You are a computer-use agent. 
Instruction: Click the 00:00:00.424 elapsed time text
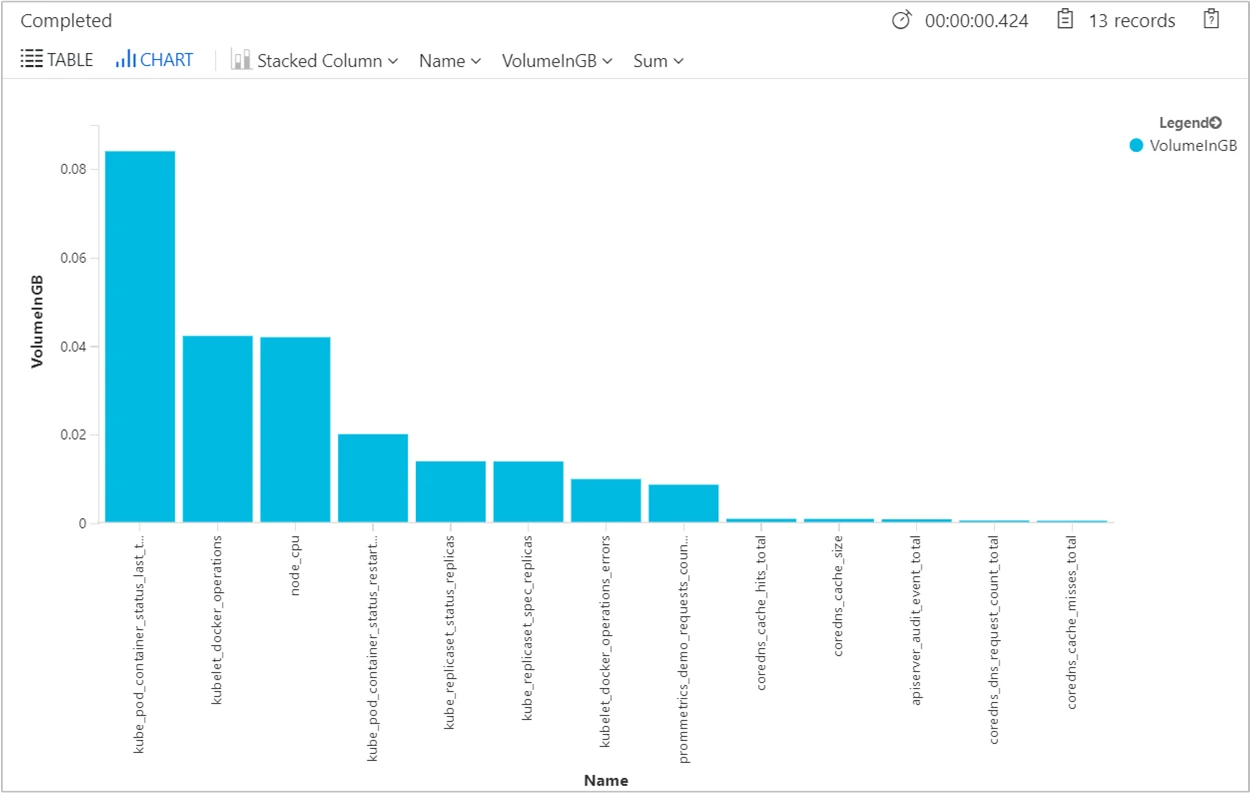click(976, 21)
